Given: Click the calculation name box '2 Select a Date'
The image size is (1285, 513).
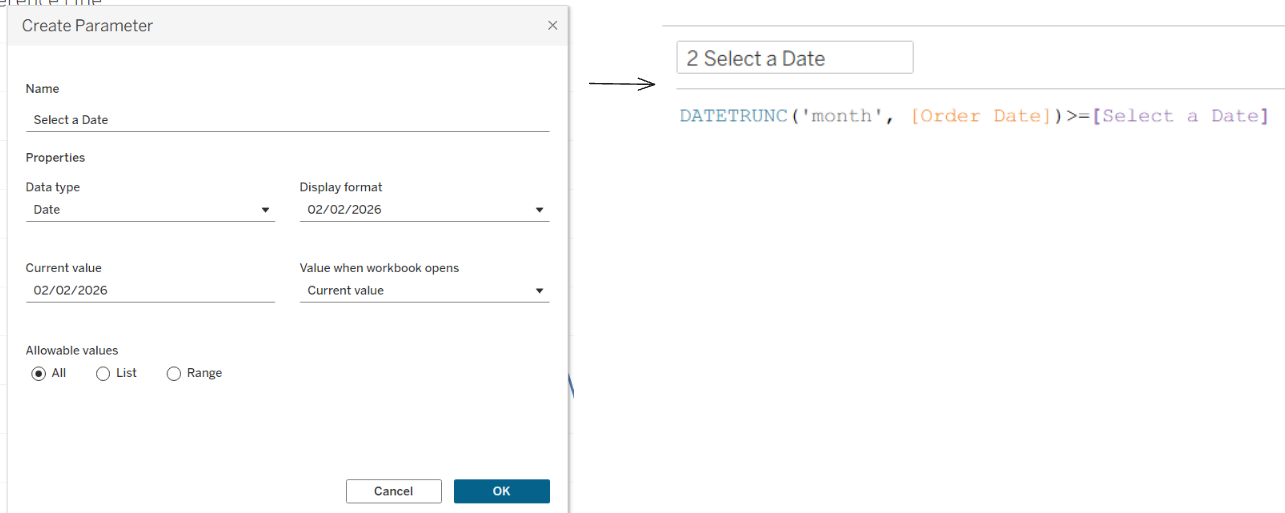Looking at the screenshot, I should coord(794,58).
